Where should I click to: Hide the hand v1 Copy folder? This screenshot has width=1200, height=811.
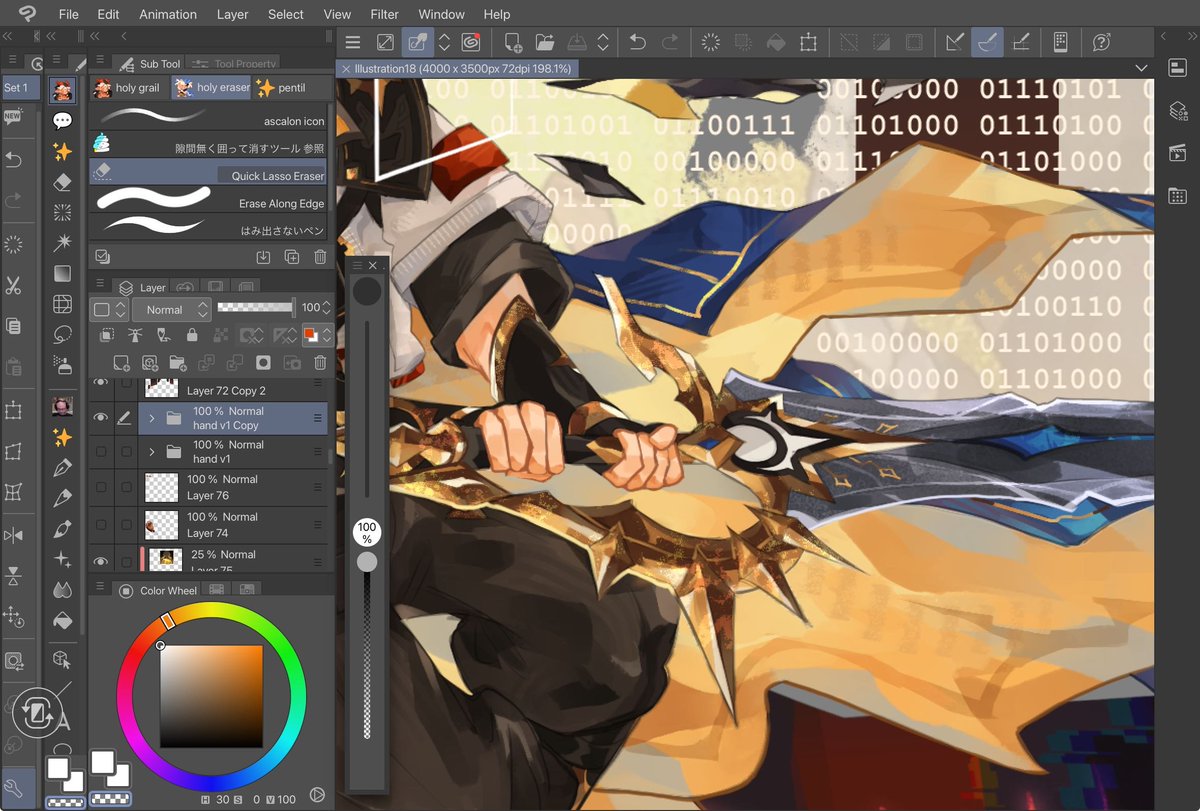click(100, 418)
